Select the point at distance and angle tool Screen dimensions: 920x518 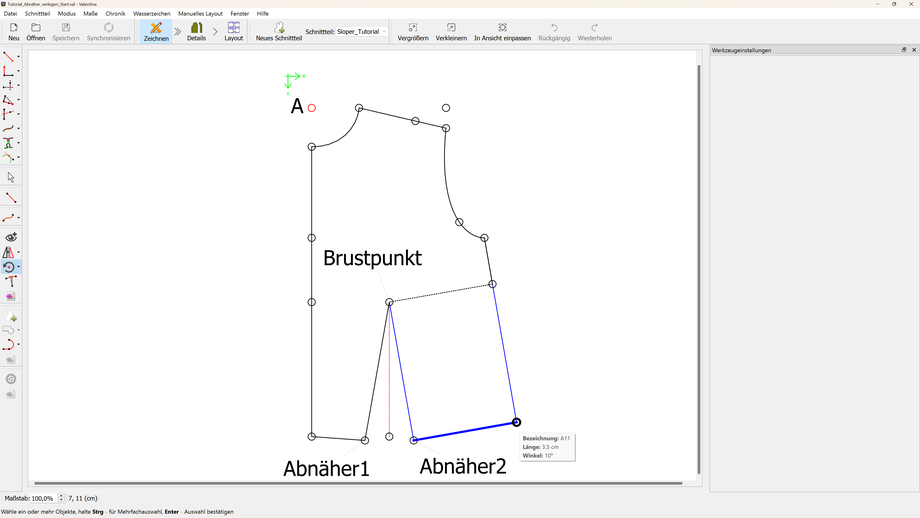pyautogui.click(x=8, y=57)
